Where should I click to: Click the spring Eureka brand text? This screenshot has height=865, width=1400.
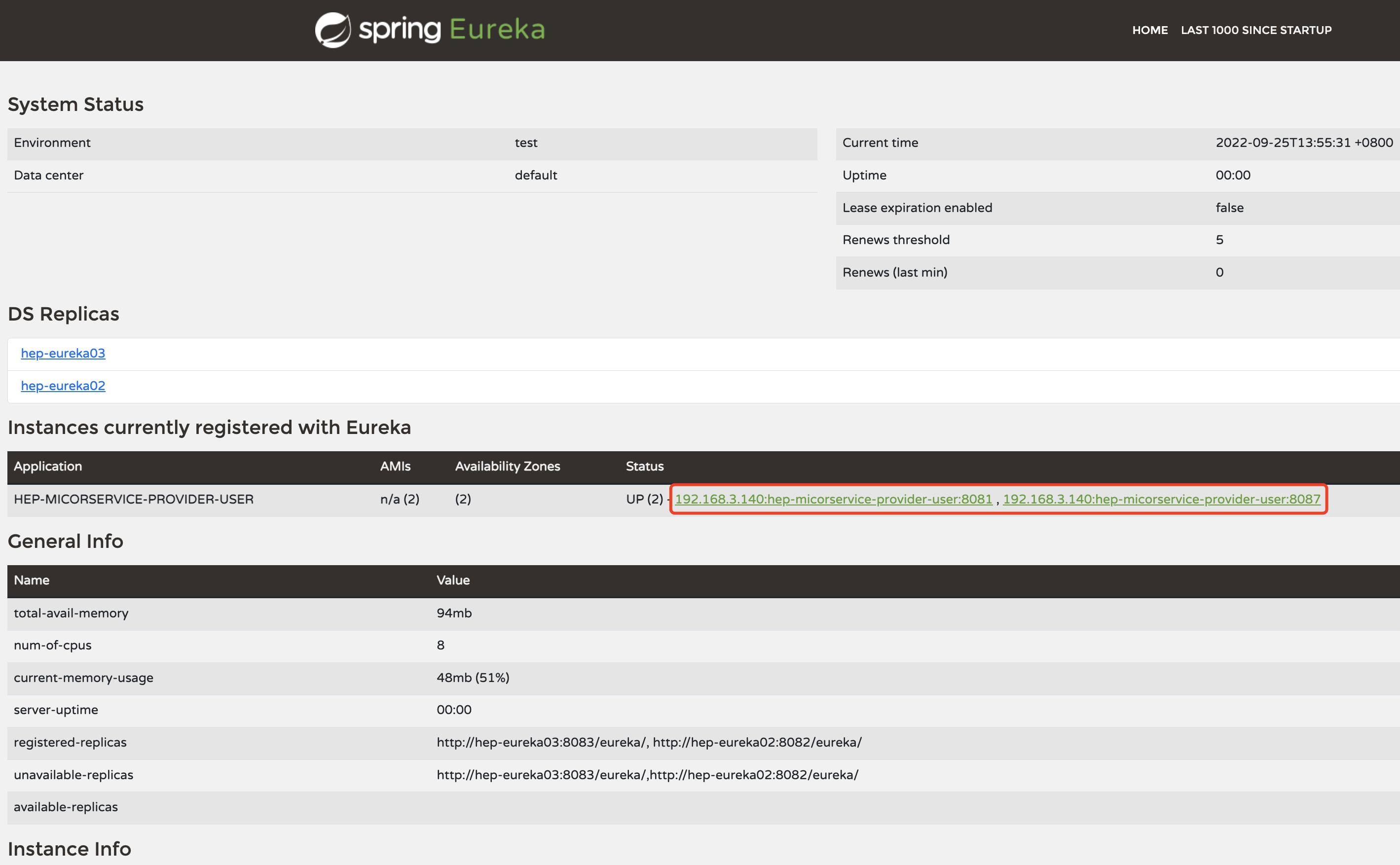tap(452, 30)
